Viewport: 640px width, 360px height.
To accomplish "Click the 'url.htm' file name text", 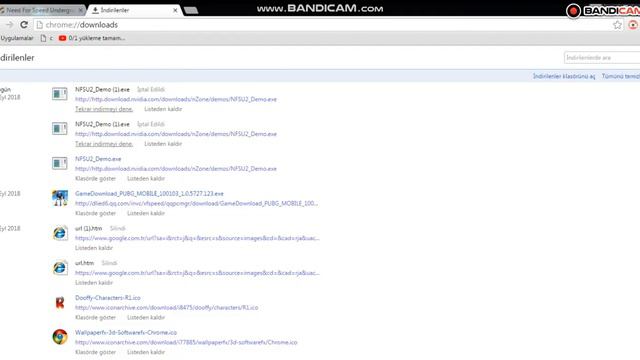I will coord(84,263).
